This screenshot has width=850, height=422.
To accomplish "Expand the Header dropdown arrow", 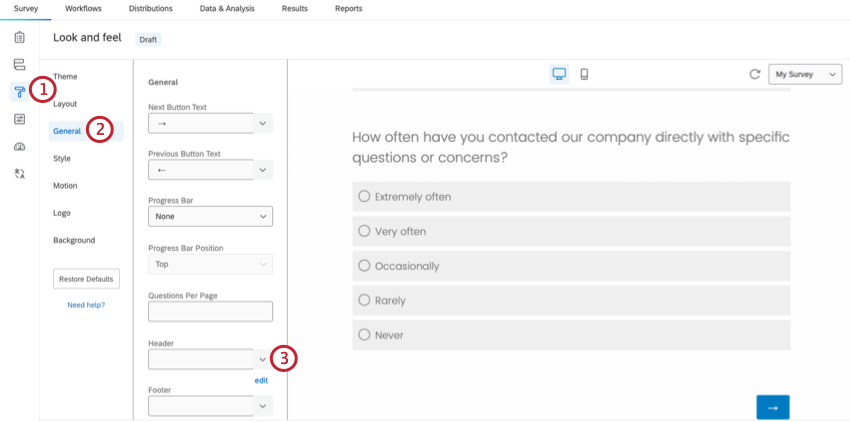I will (x=263, y=358).
